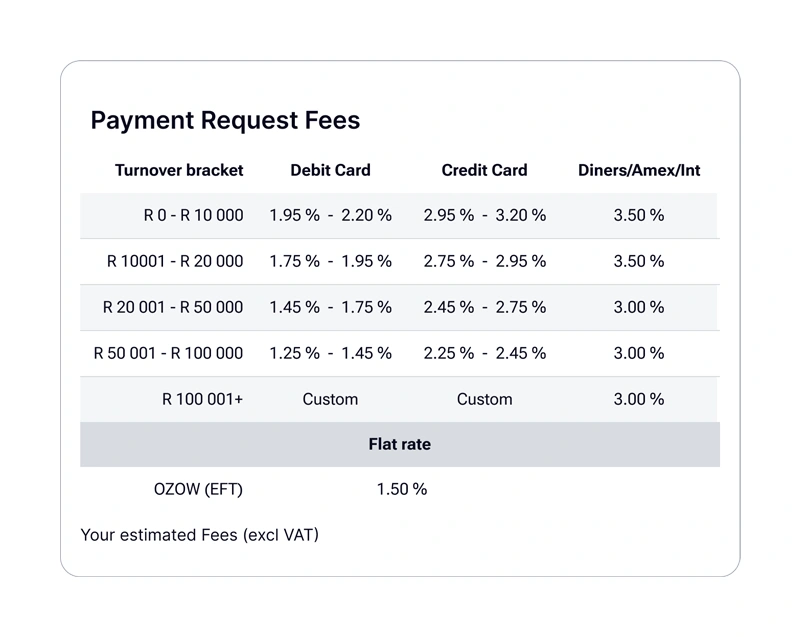Screen dimensions: 800x637
Task: Select the 2.95 % - 3.20 % credit rate
Action: pyautogui.click(x=484, y=215)
